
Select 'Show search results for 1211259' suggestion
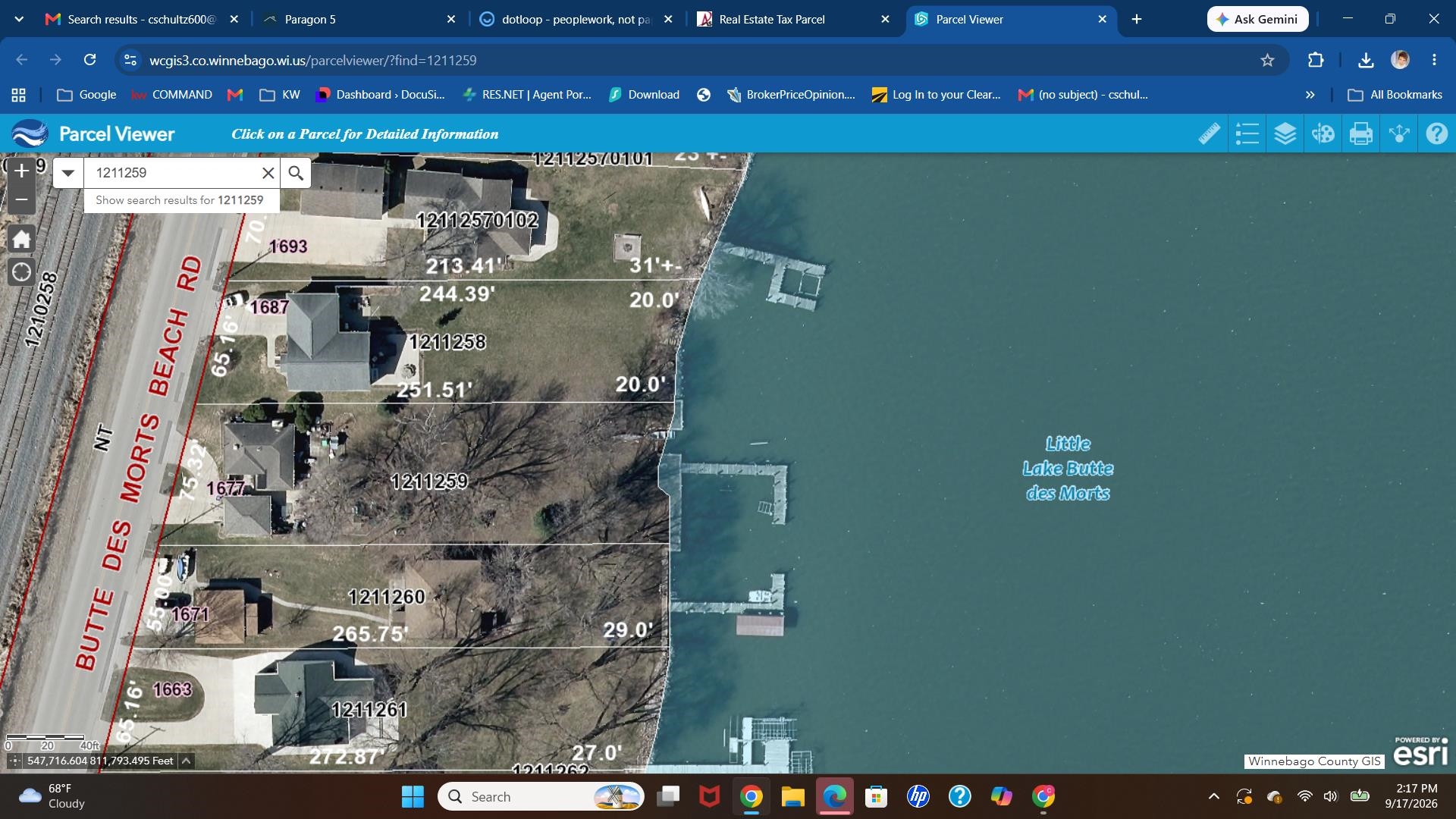[x=180, y=200]
